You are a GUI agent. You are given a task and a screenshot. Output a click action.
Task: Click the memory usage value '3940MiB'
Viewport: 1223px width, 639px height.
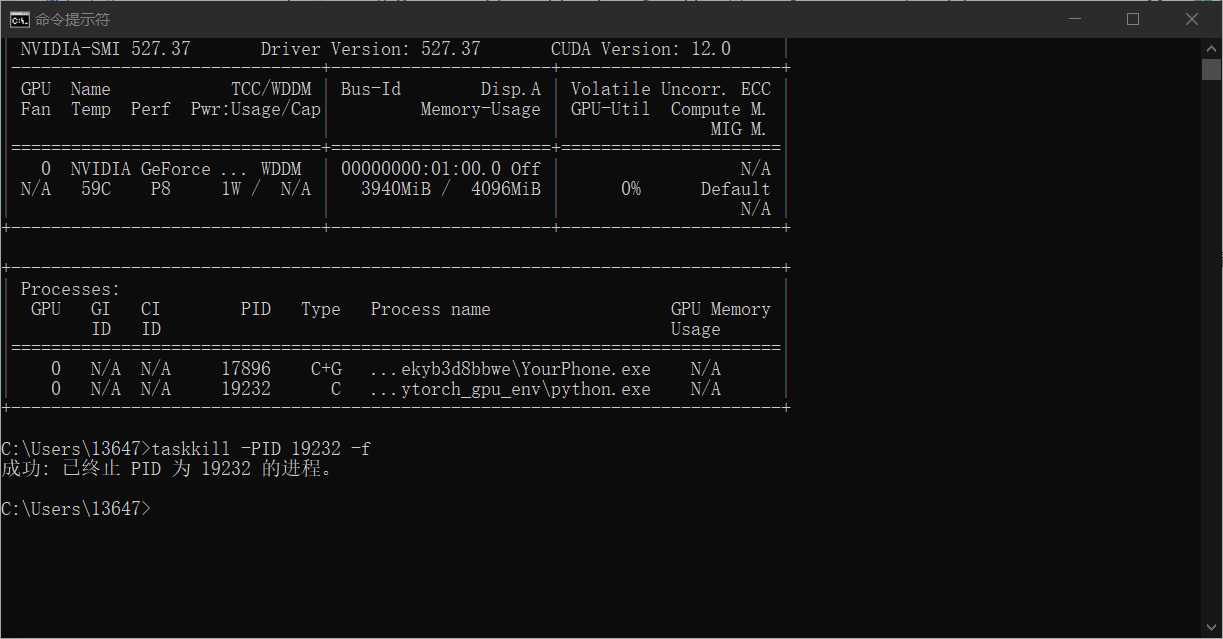tap(396, 189)
